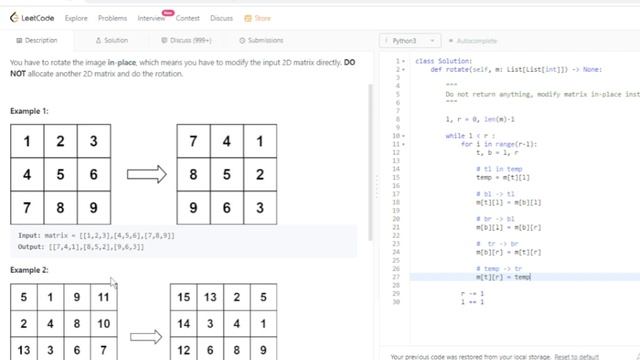The height and width of the screenshot is (360, 640).
Task: Click Reset to default link
Action: click(x=576, y=357)
